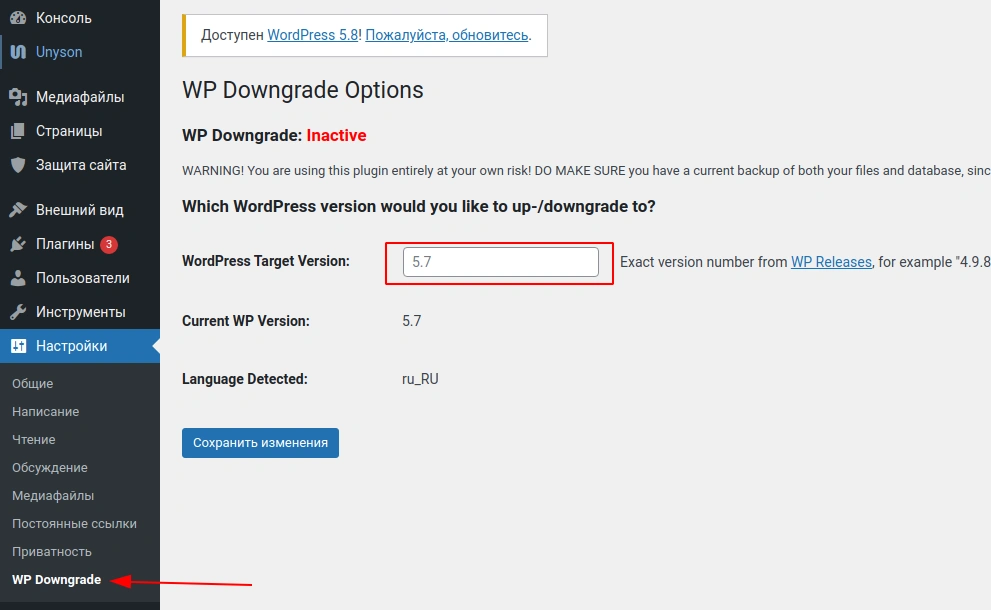This screenshot has height=610, width=991.
Task: Go to Чтение settings submenu
Action: (x=33, y=439)
